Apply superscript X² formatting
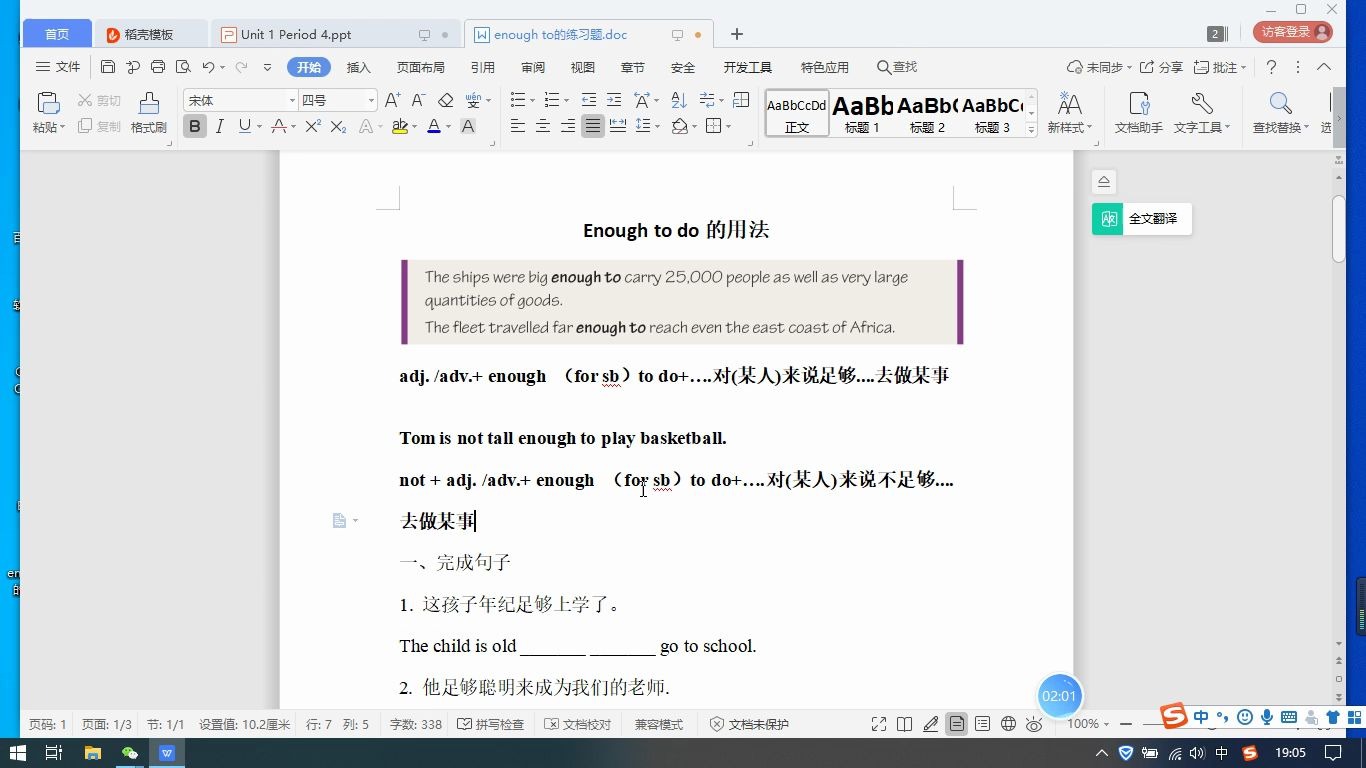Image resolution: width=1366 pixels, height=768 pixels. point(313,126)
